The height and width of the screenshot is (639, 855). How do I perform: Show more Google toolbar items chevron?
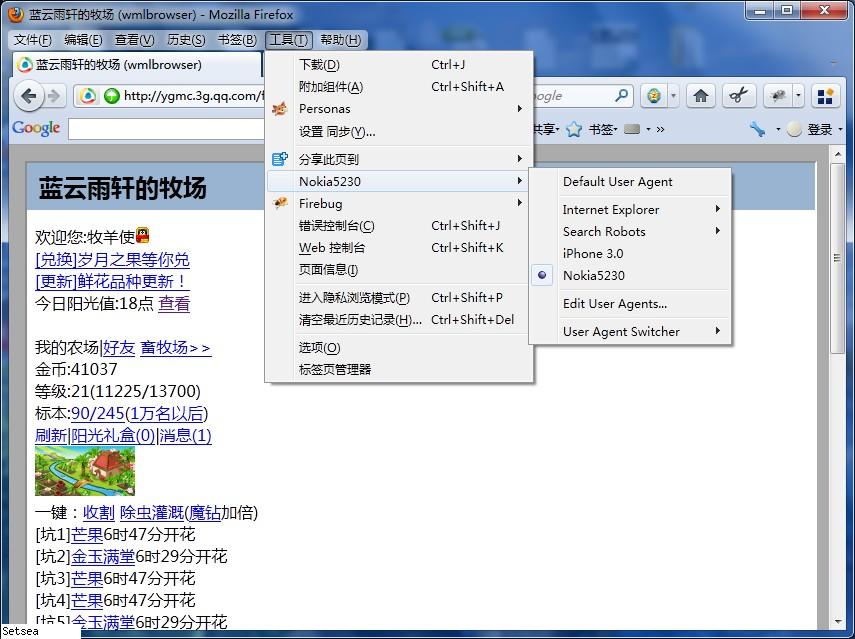660,130
